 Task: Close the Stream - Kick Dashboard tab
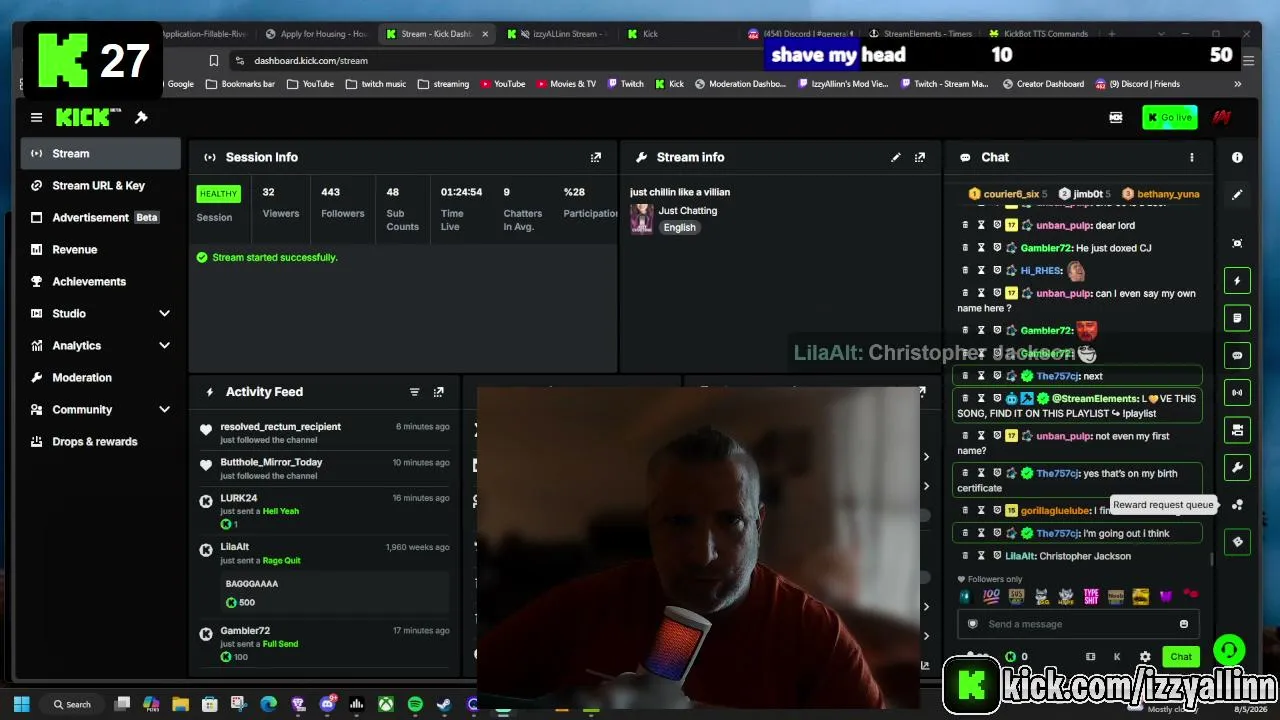485,34
